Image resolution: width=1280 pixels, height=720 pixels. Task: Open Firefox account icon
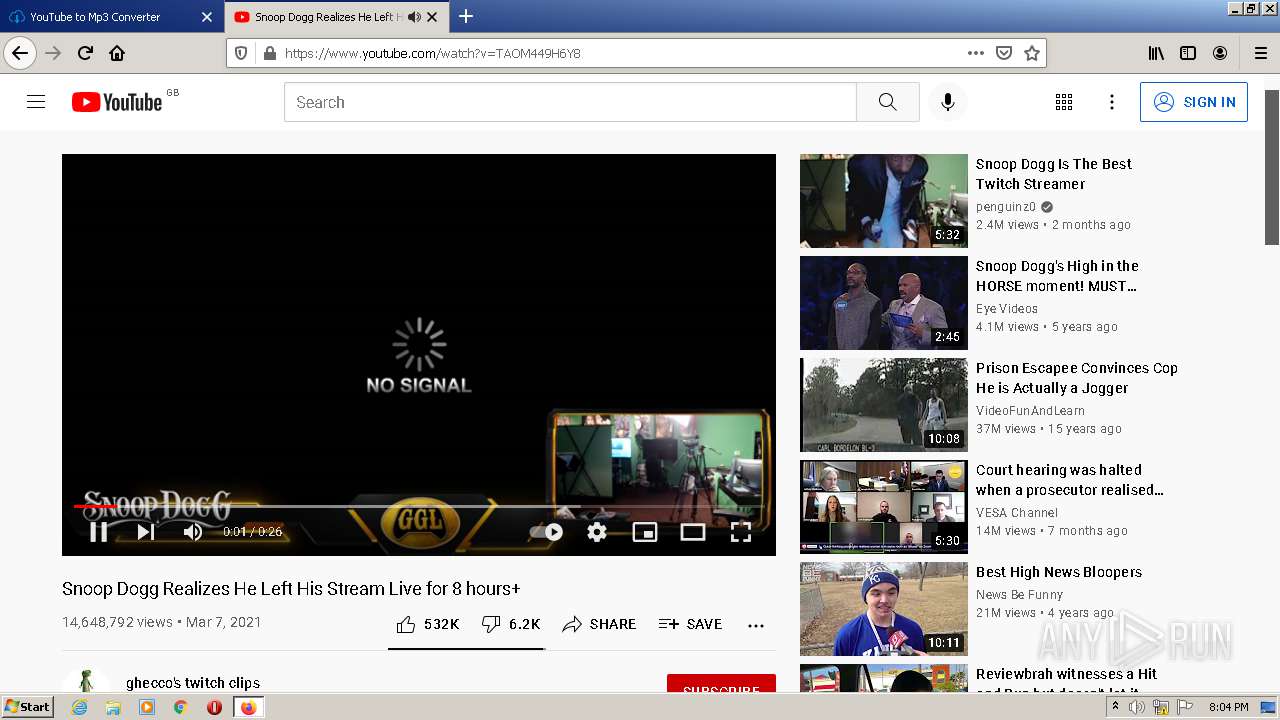click(x=1220, y=53)
